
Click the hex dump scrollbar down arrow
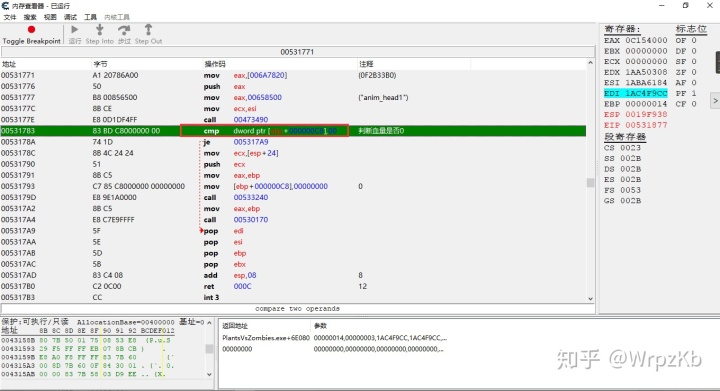(x=209, y=374)
